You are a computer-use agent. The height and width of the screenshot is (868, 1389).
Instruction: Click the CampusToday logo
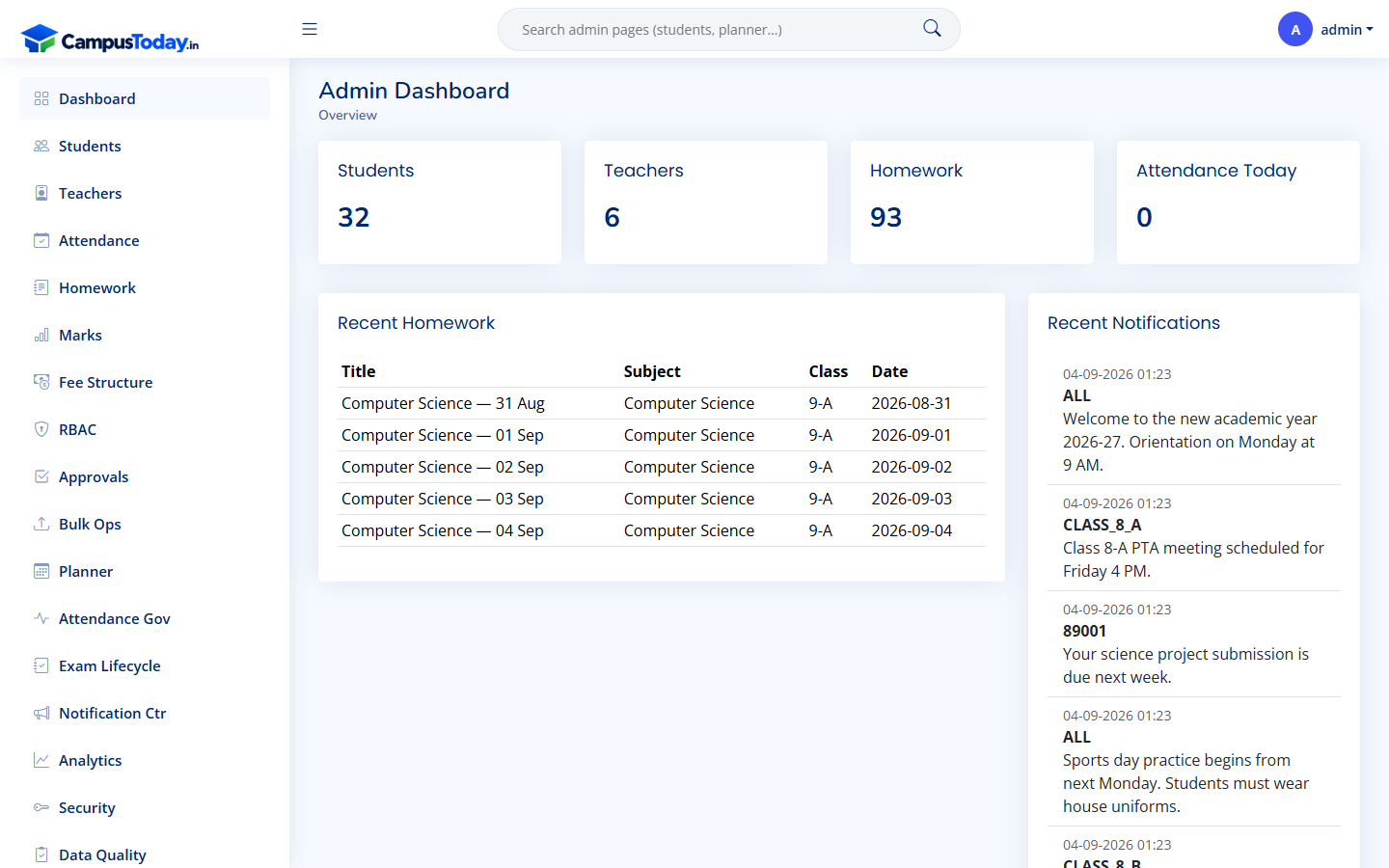pos(110,39)
